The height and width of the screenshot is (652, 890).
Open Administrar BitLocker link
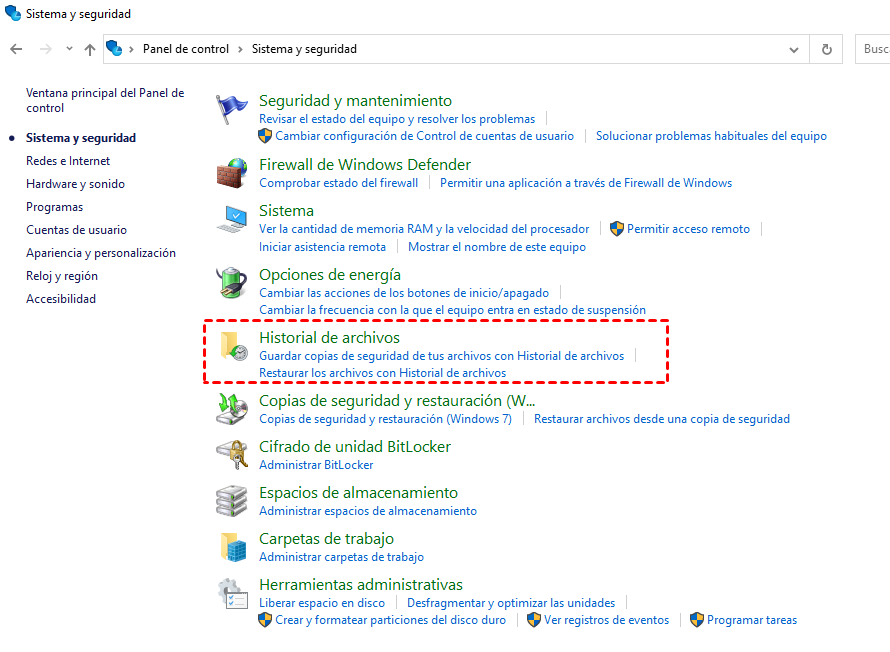(316, 465)
